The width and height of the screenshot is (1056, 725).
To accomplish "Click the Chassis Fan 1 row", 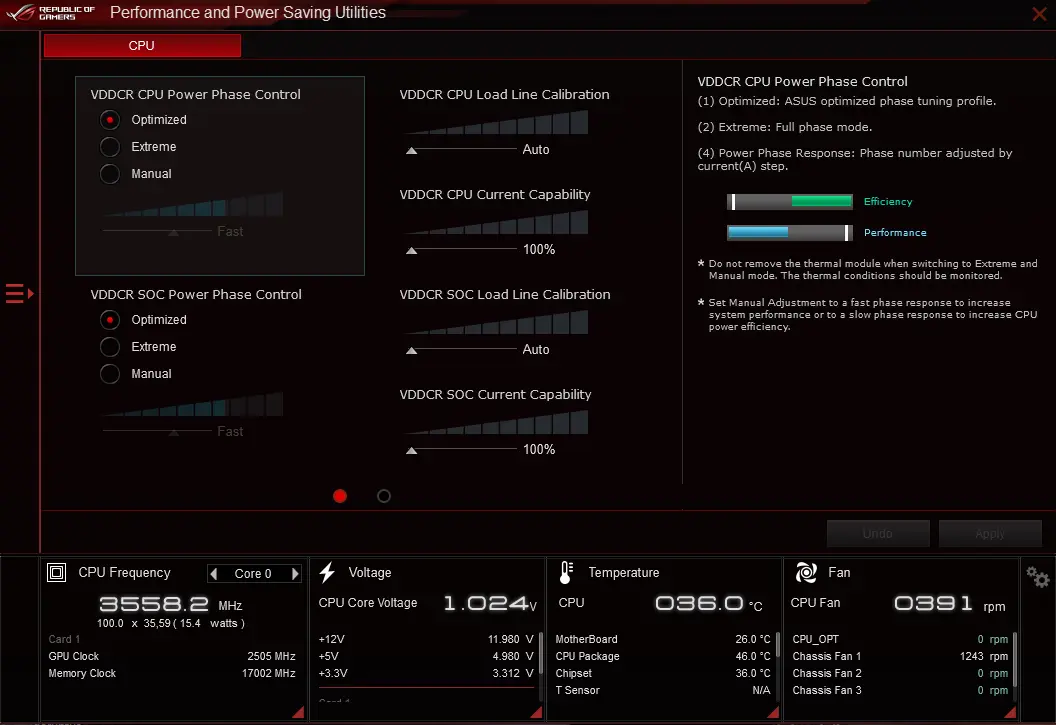I will click(x=900, y=656).
